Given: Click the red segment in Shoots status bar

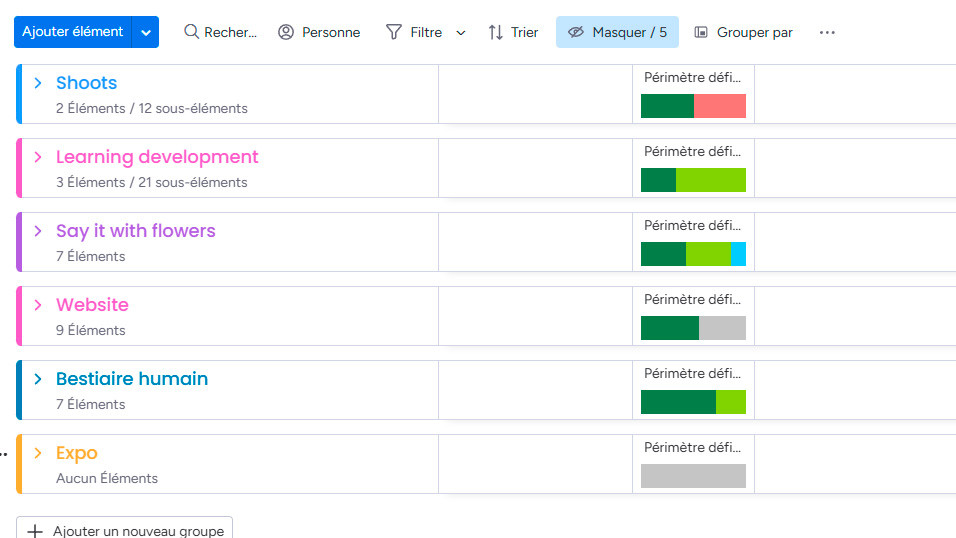Looking at the screenshot, I should 719,106.
